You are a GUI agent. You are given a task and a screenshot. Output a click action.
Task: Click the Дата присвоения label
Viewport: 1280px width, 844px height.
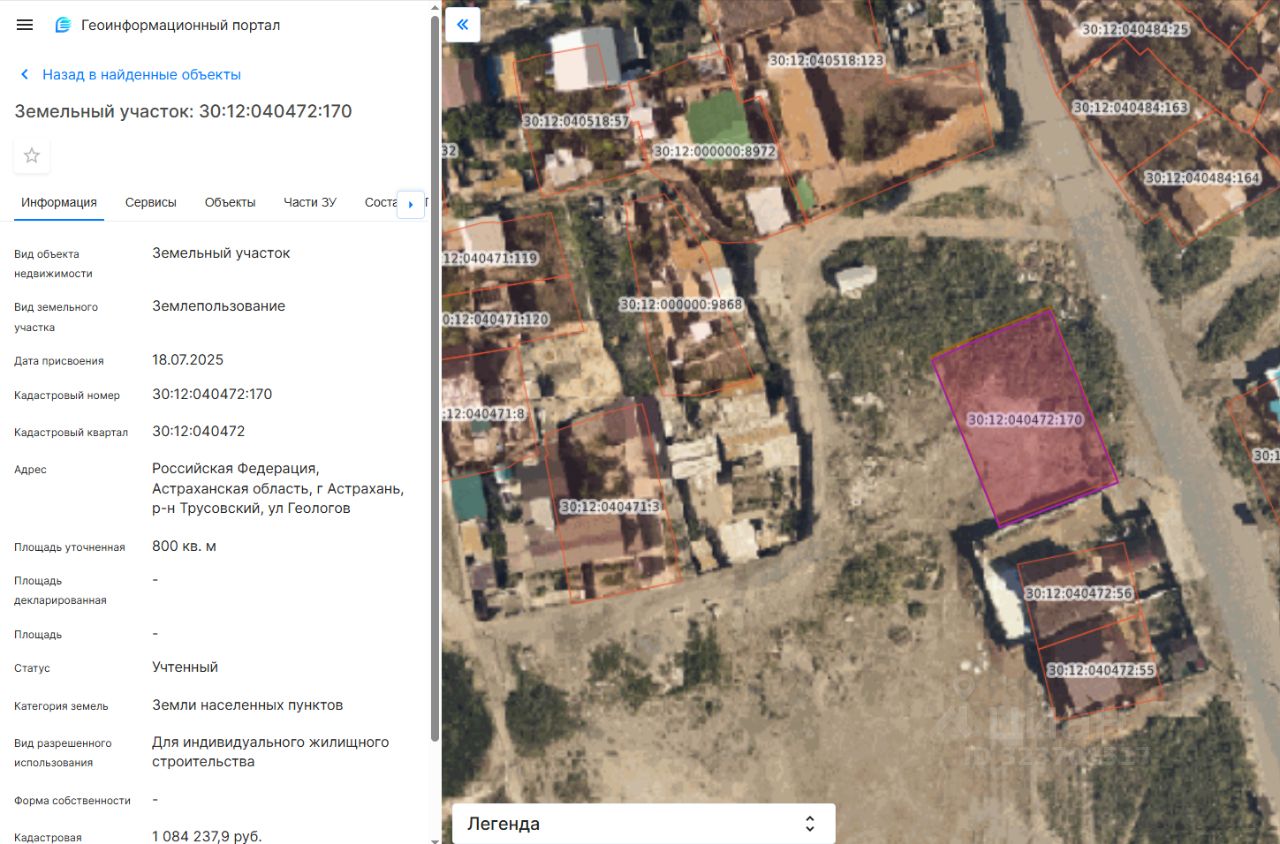59,361
